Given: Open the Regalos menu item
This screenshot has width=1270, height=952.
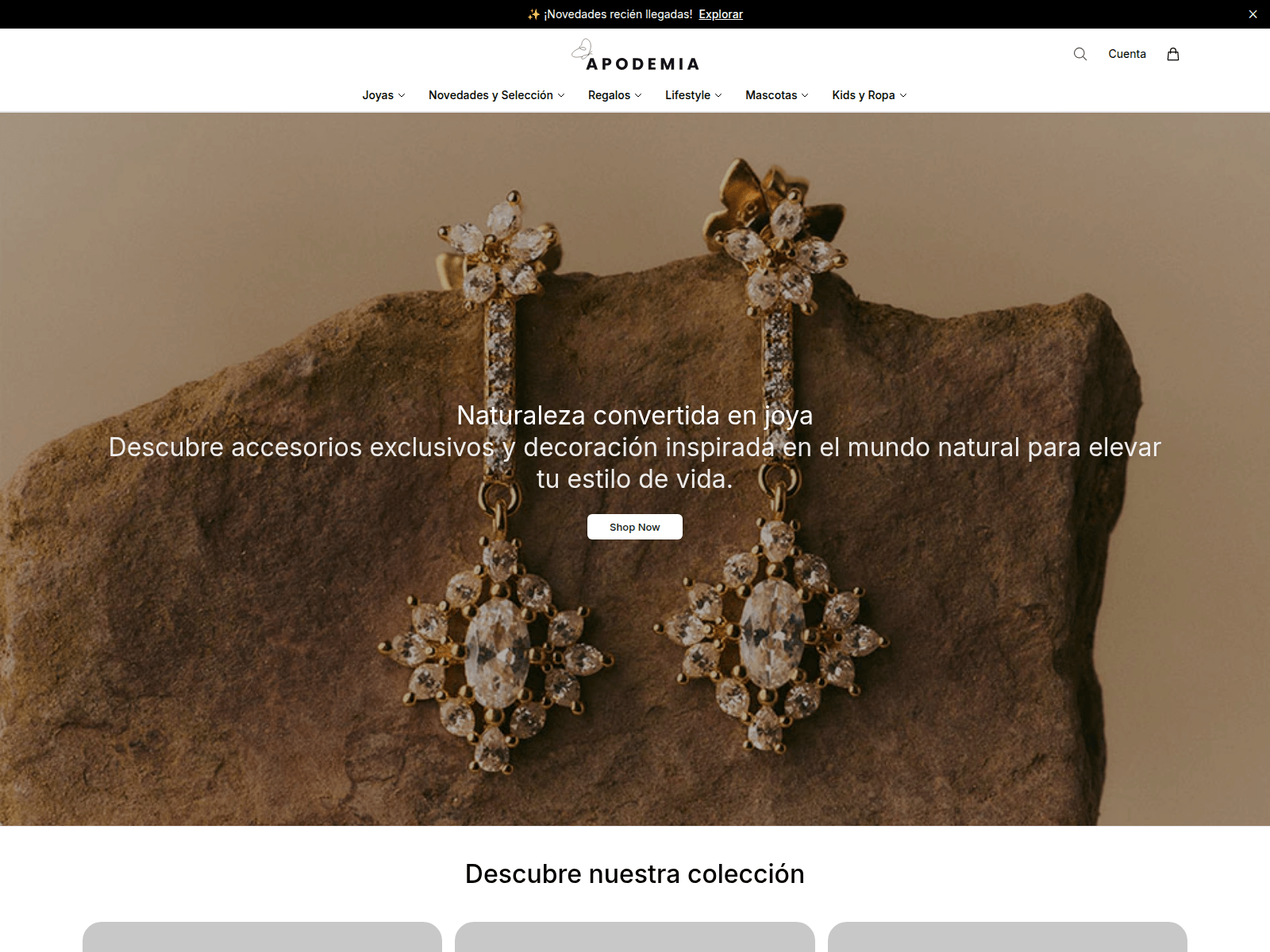Looking at the screenshot, I should pyautogui.click(x=609, y=95).
